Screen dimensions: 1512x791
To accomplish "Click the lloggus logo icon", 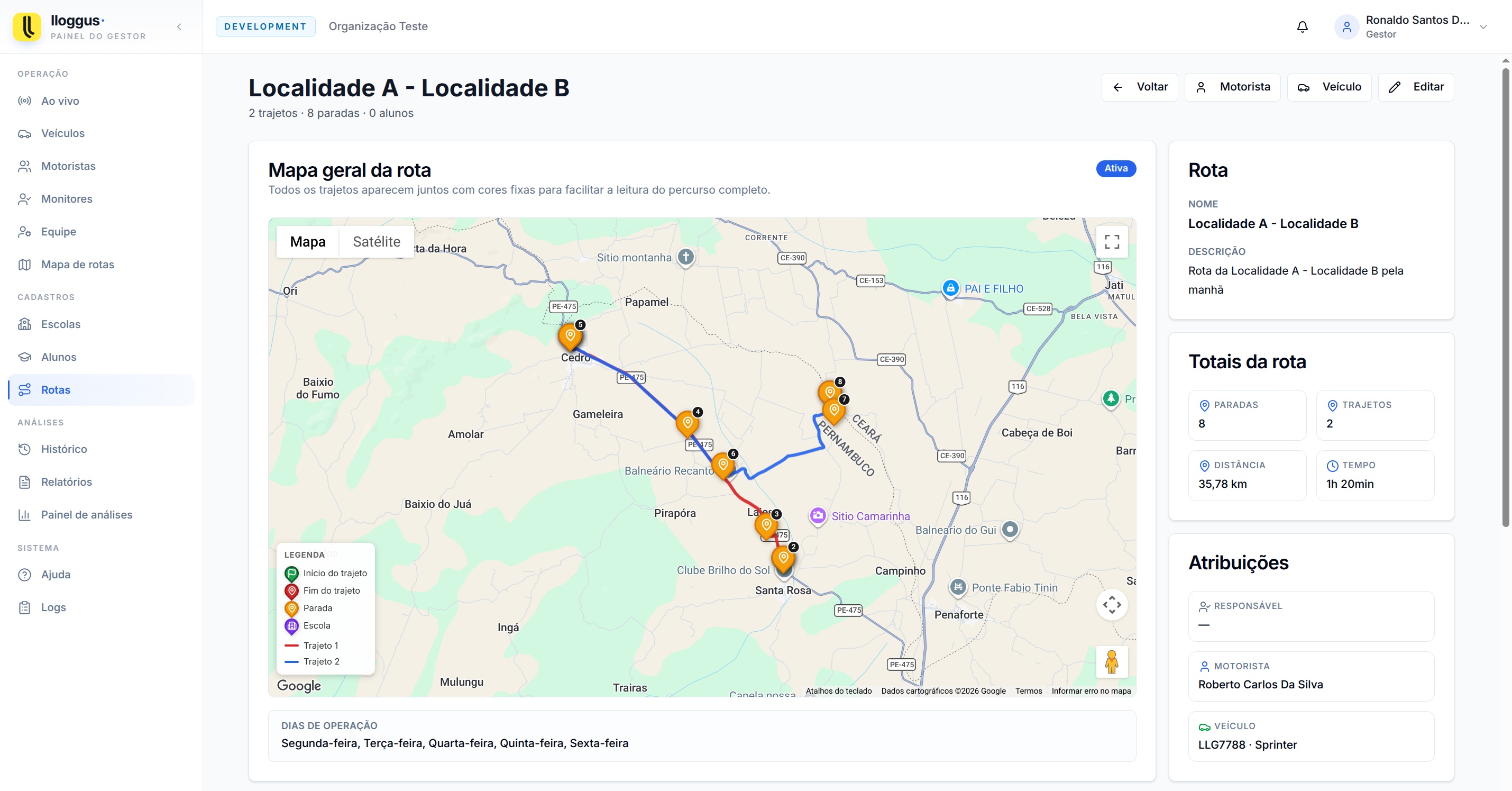I will click(27, 27).
